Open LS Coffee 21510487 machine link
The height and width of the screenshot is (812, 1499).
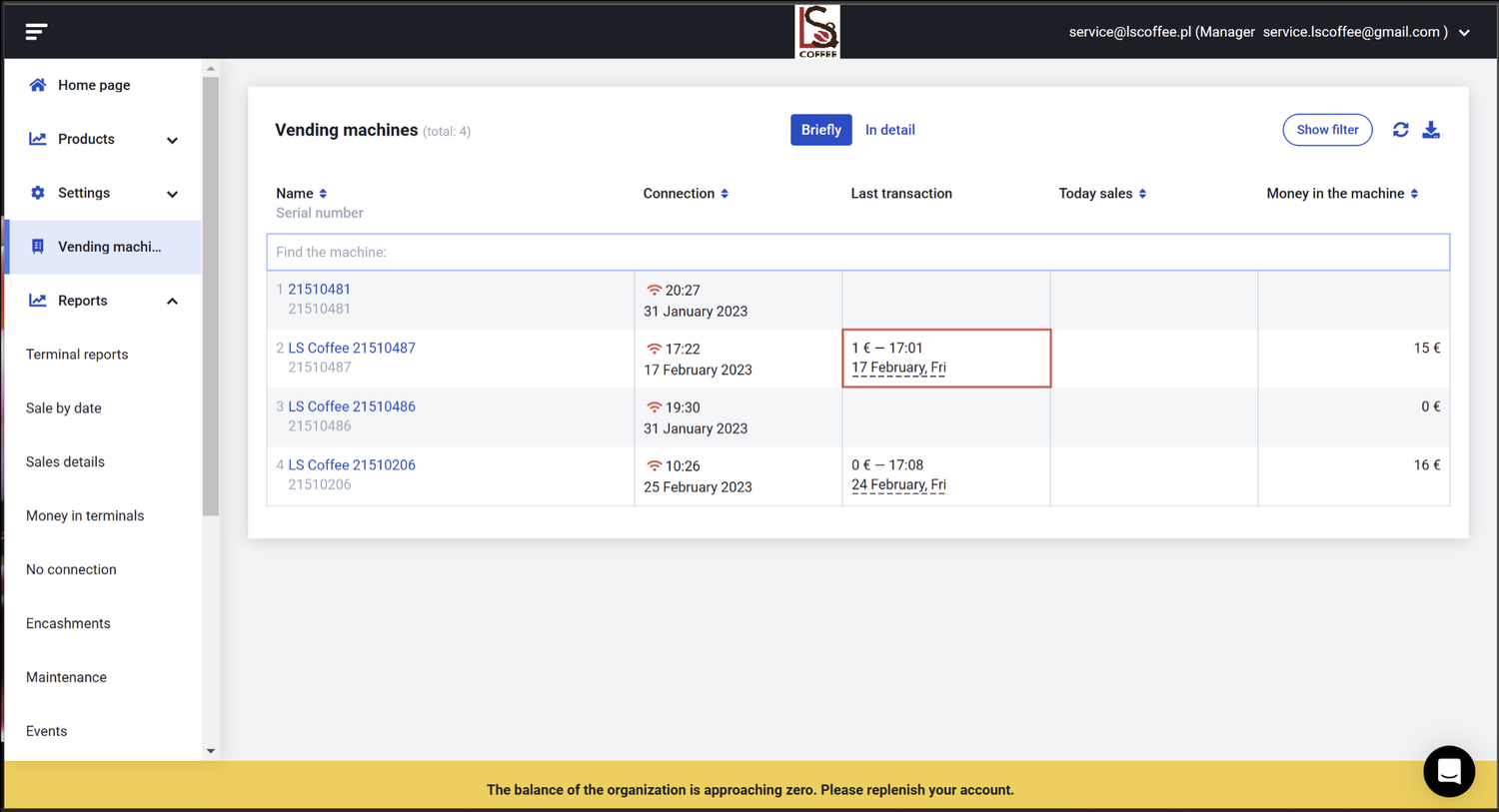pos(352,348)
